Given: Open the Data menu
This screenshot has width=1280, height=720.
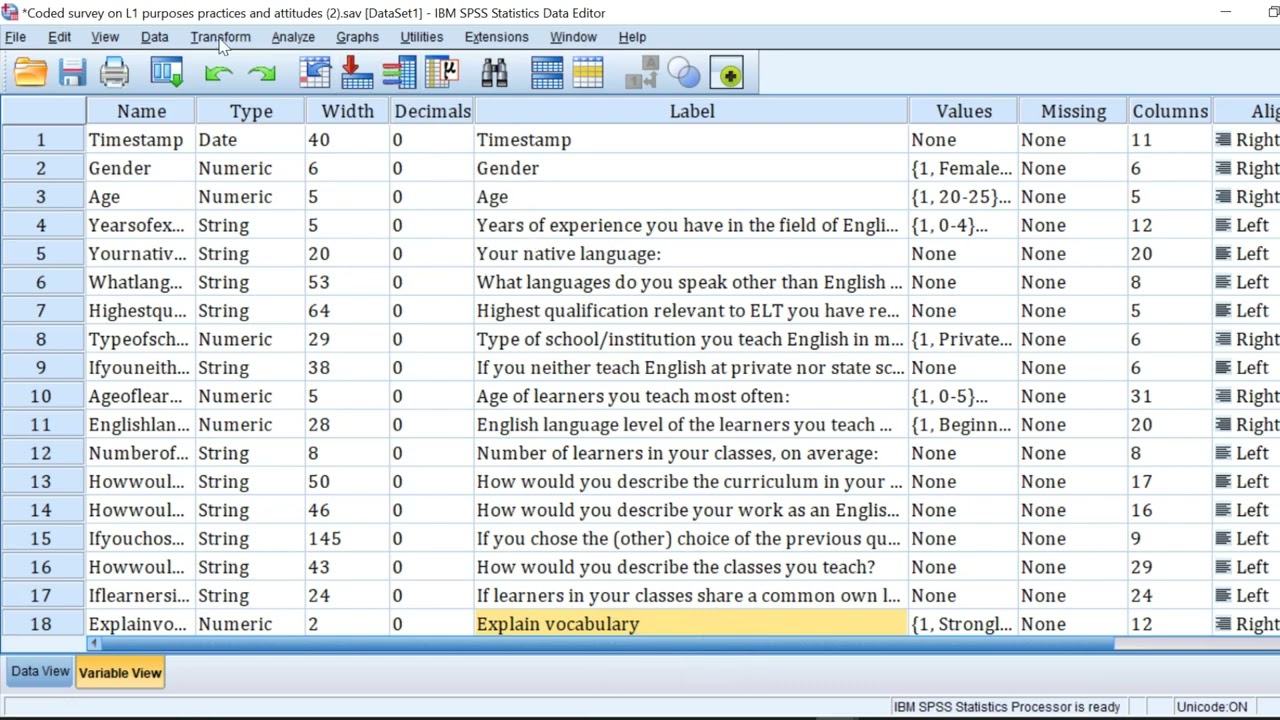Looking at the screenshot, I should [x=154, y=37].
